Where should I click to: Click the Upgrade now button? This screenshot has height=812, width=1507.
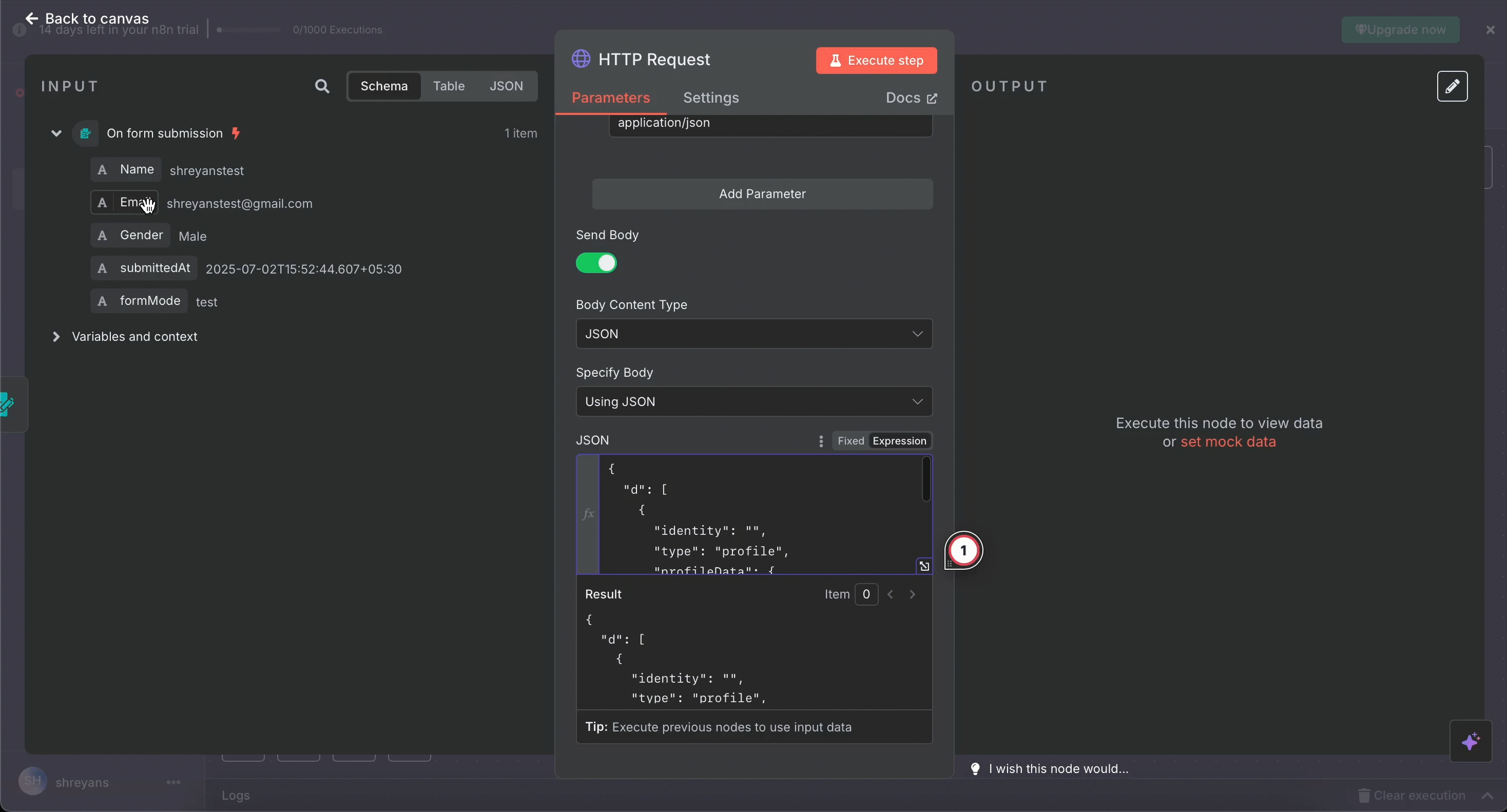click(x=1400, y=29)
